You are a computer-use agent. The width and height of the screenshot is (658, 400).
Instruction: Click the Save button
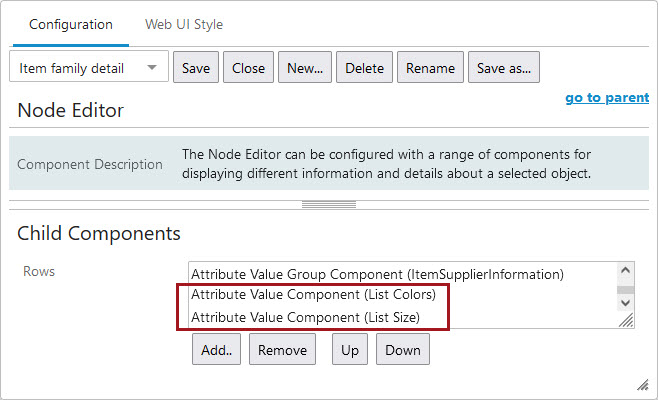click(196, 68)
